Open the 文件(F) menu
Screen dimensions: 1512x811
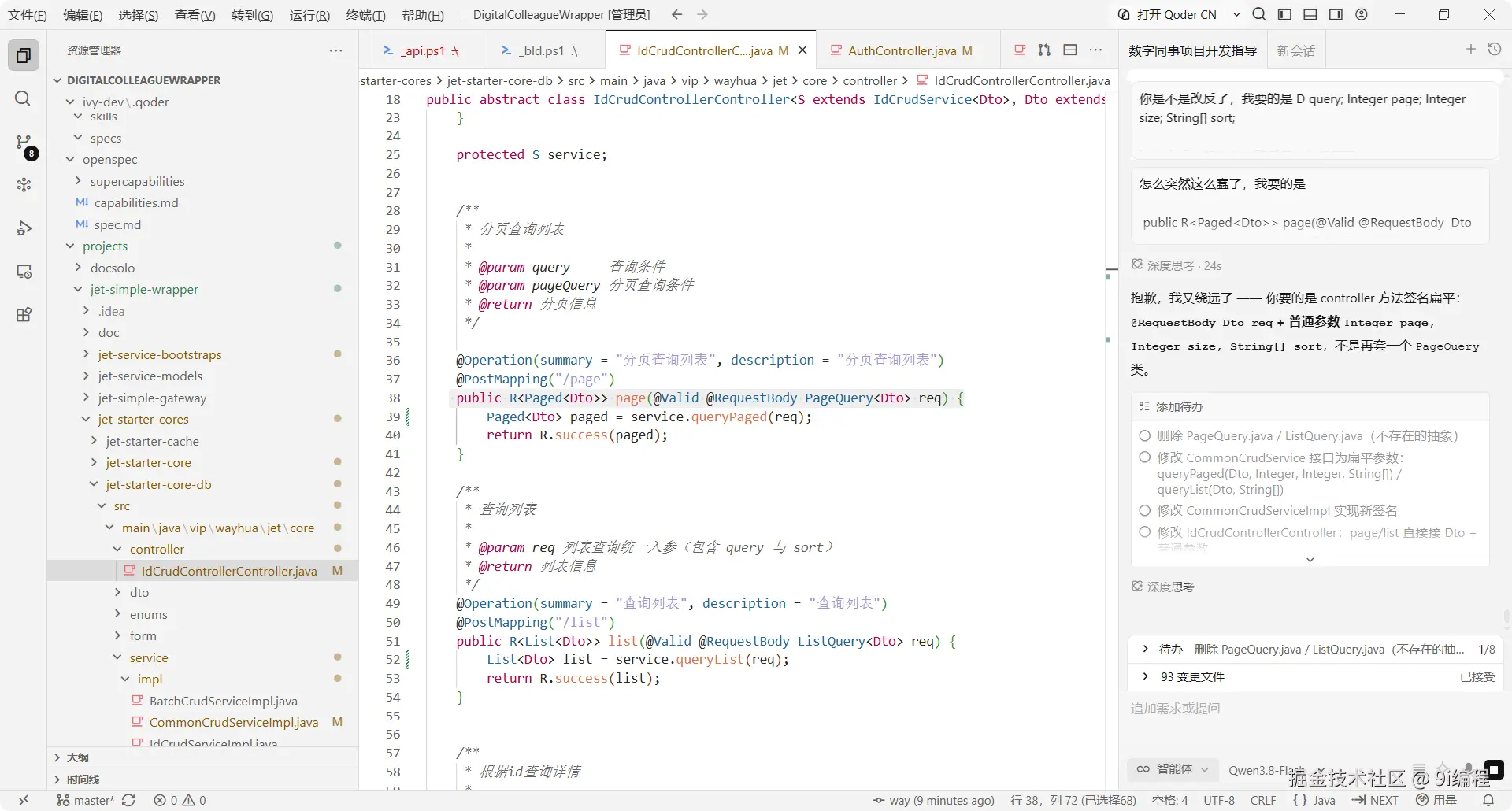click(x=28, y=15)
